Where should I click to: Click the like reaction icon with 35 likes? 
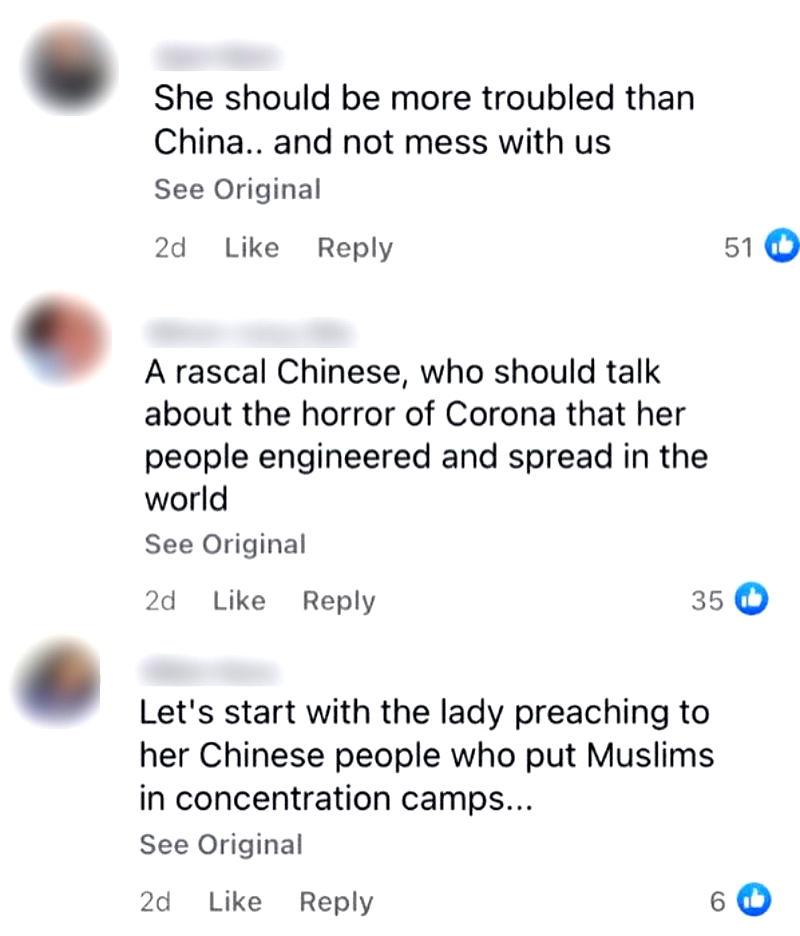pos(751,598)
